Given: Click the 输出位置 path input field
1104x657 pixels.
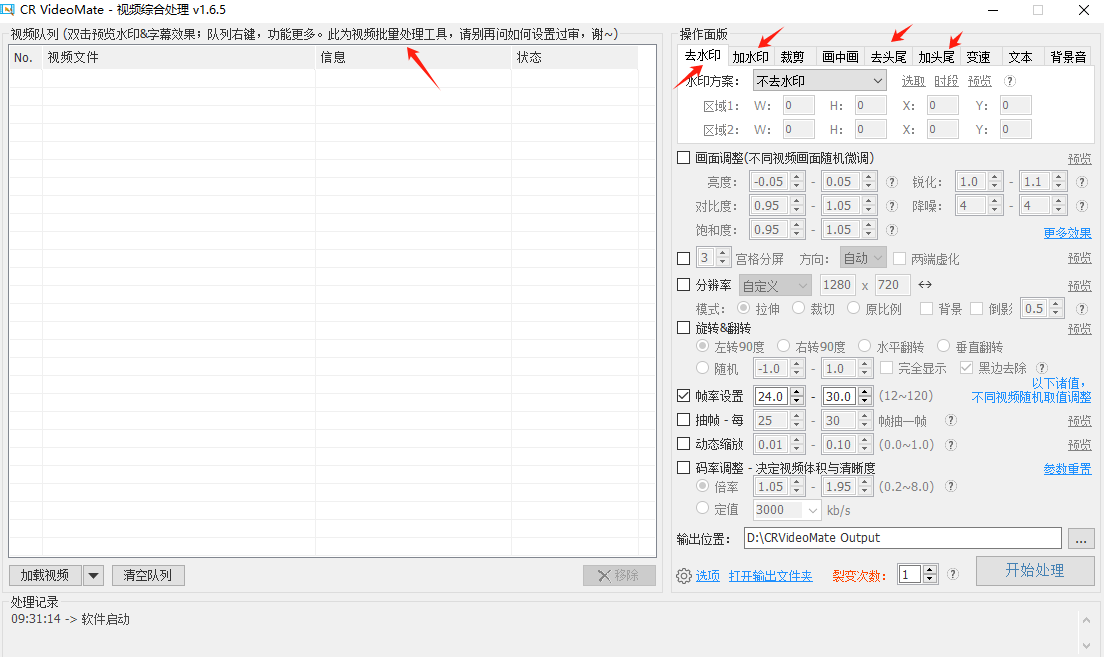Looking at the screenshot, I should coord(903,538).
